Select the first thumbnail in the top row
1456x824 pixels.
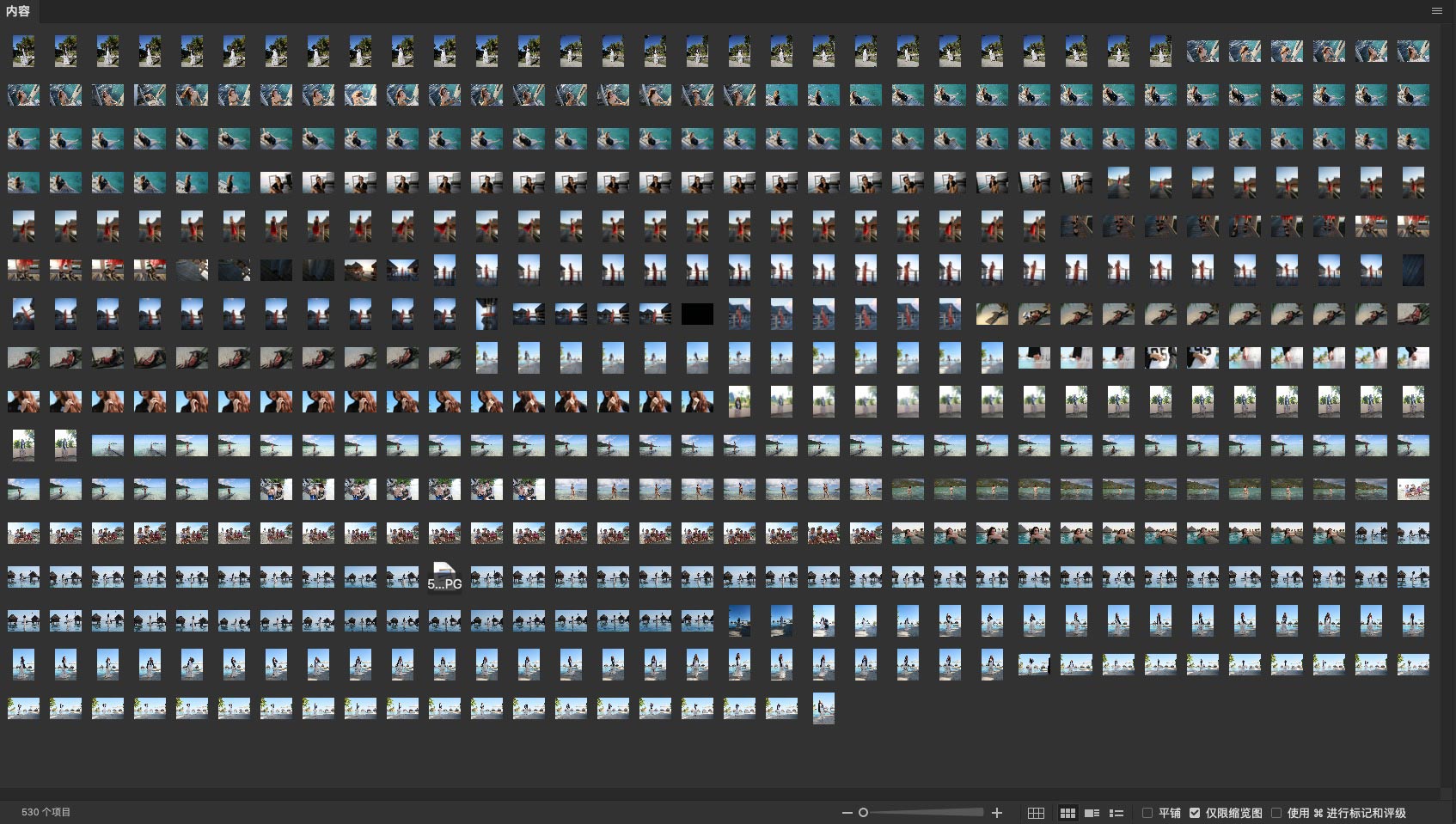pos(23,52)
